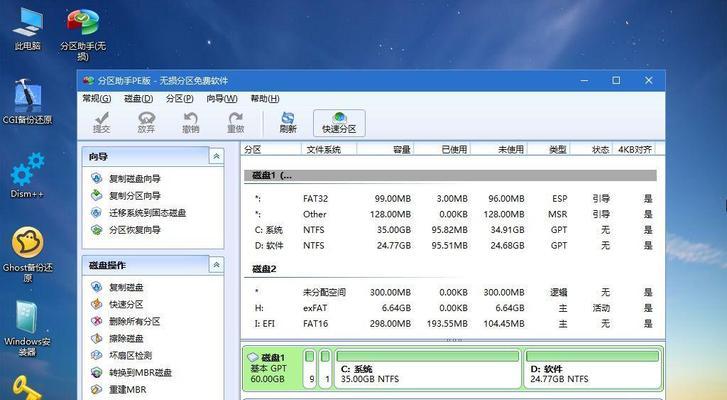
Task: Click the 重做 (redo) toolbar button
Action: [236, 123]
